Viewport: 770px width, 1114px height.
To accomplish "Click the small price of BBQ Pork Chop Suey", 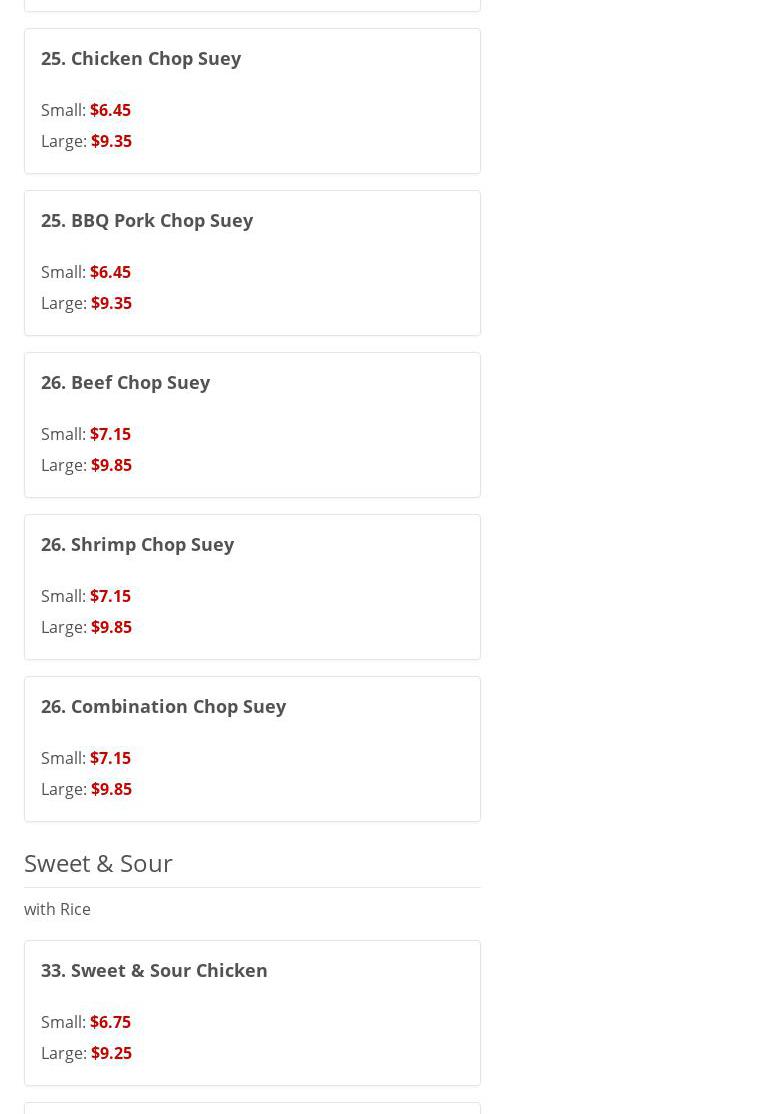I will tap(110, 272).
